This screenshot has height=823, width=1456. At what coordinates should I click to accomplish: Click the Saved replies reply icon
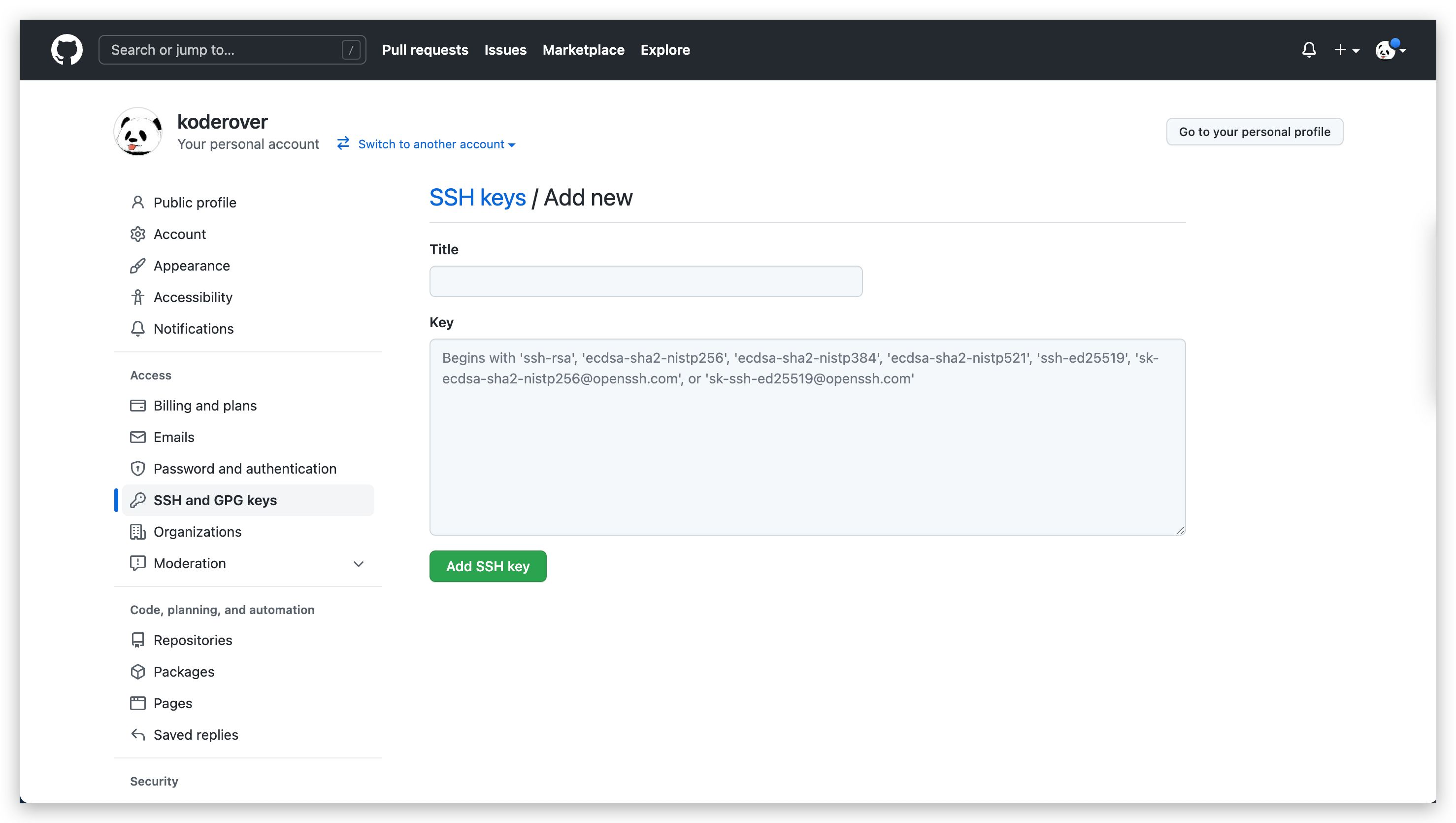click(138, 734)
